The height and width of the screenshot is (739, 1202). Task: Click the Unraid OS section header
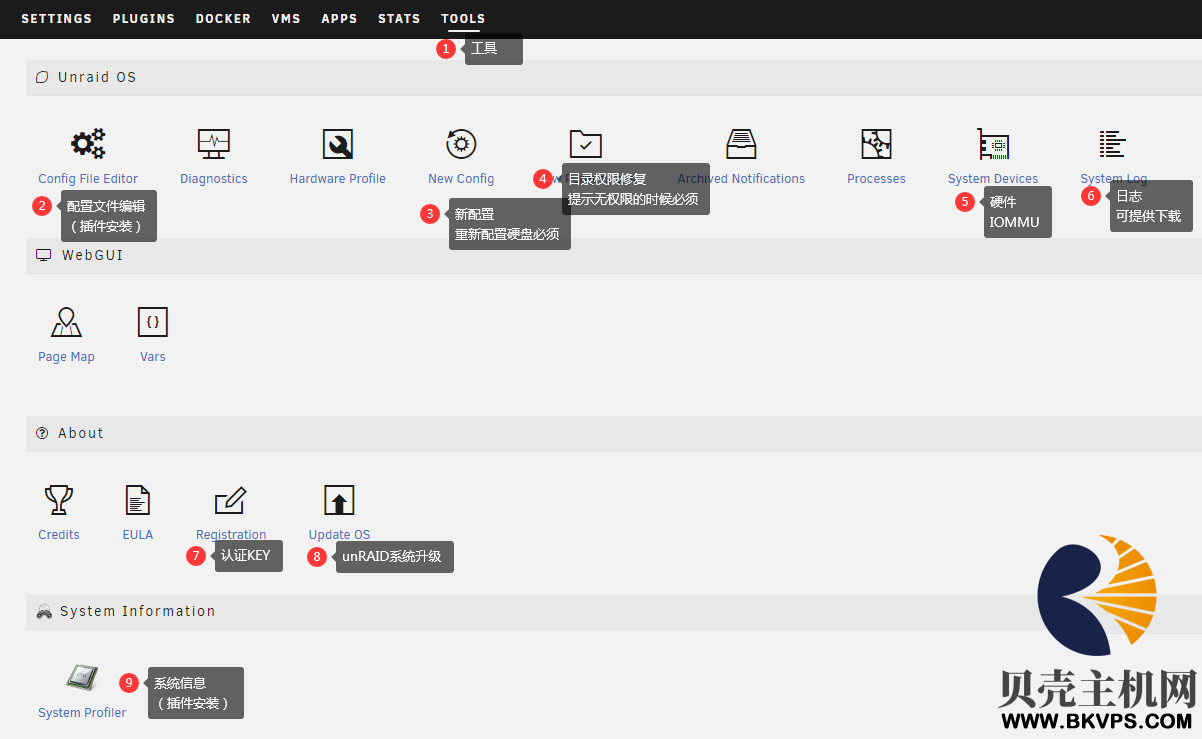click(x=614, y=78)
